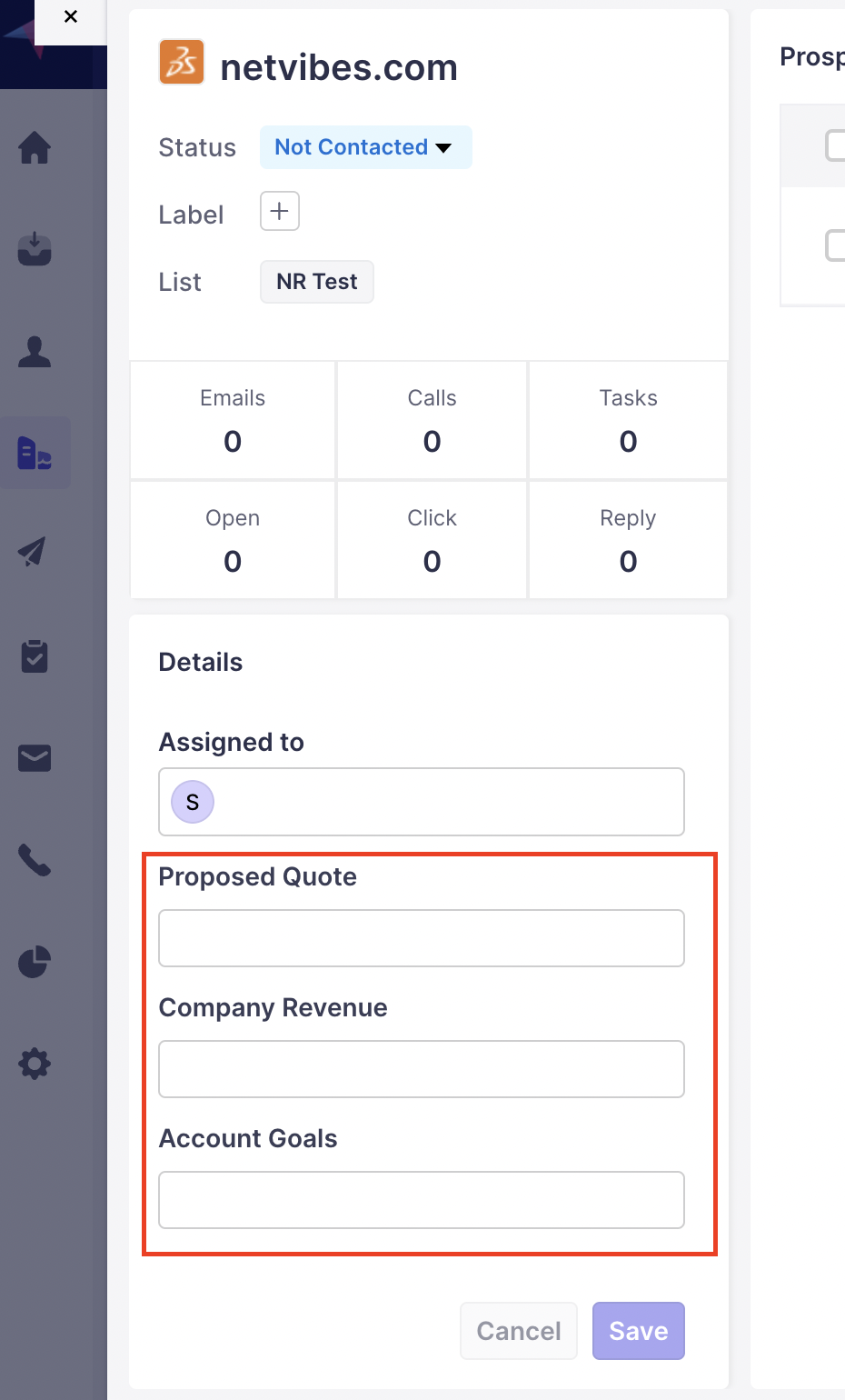Focus the Account Goals input field
The width and height of the screenshot is (845, 1400).
[422, 1200]
